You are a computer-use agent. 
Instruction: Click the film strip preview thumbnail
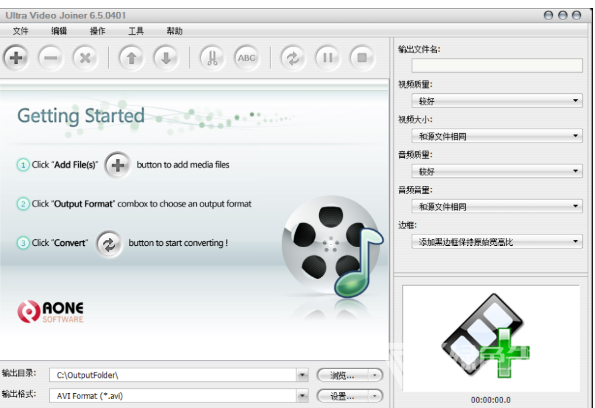click(486, 336)
